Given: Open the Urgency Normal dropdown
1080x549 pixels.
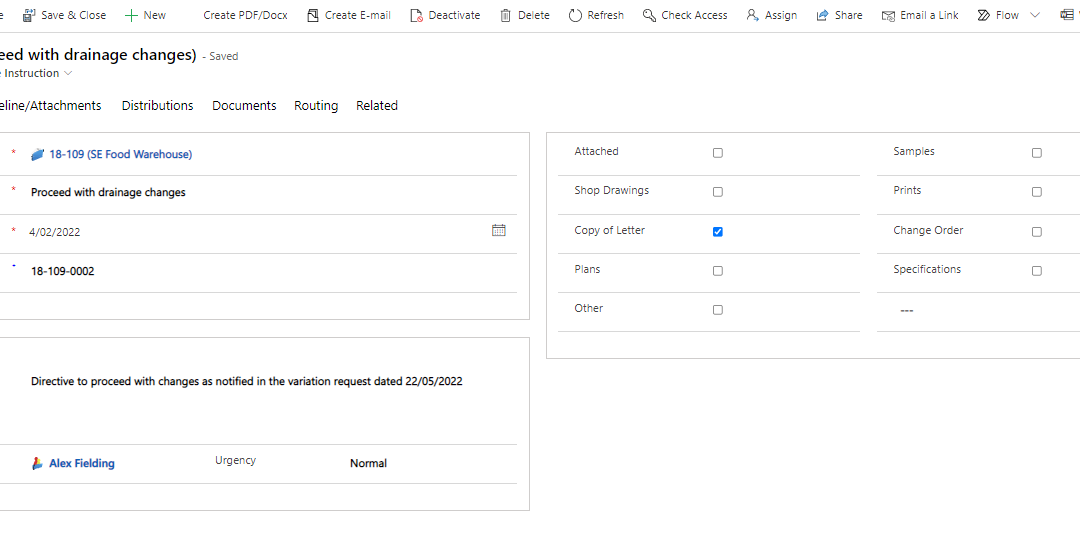Looking at the screenshot, I should [368, 463].
